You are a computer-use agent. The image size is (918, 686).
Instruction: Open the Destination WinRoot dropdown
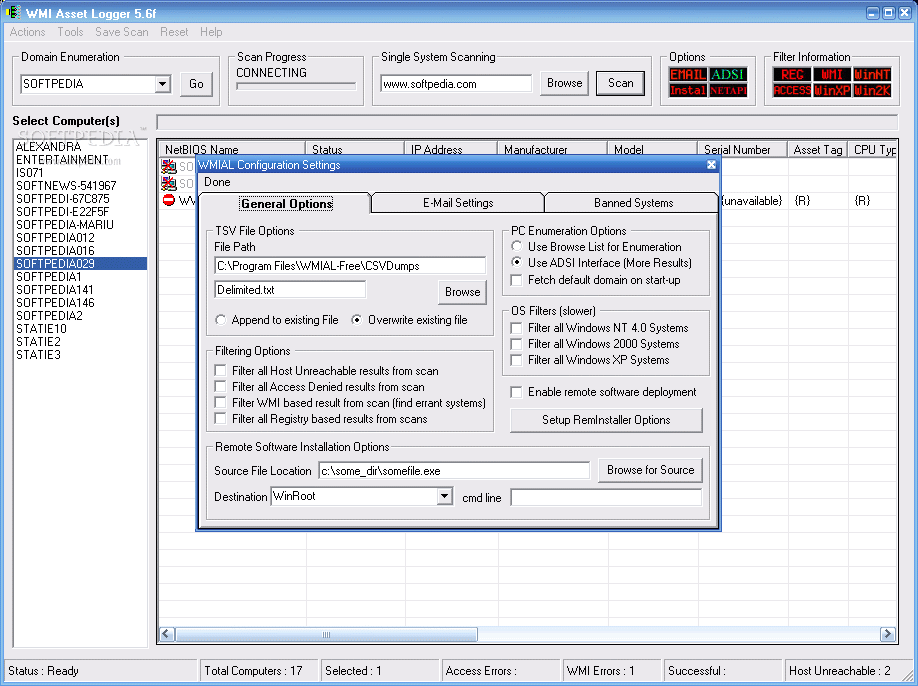[x=444, y=496]
